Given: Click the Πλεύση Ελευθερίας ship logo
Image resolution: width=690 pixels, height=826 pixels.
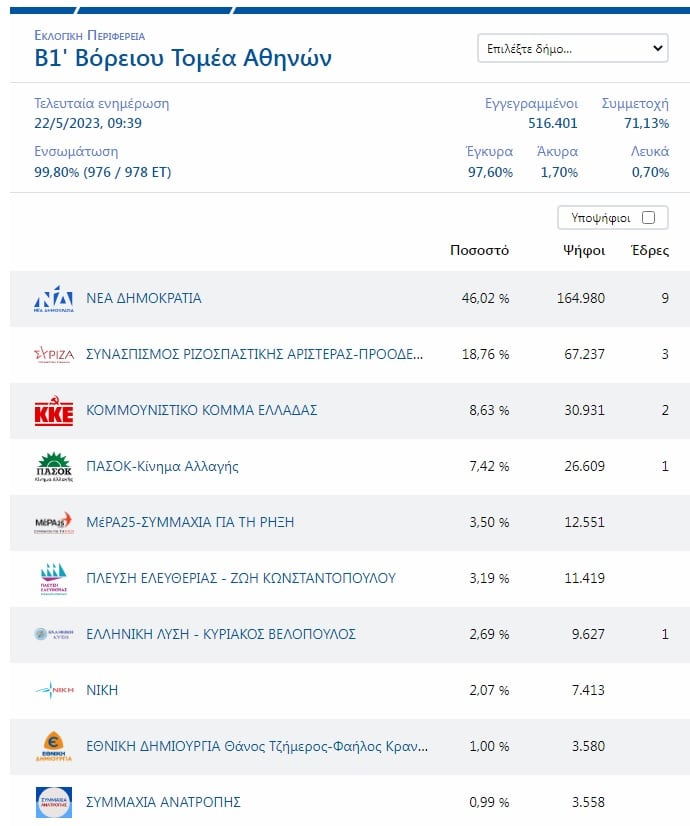Looking at the screenshot, I should pyautogui.click(x=53, y=579).
